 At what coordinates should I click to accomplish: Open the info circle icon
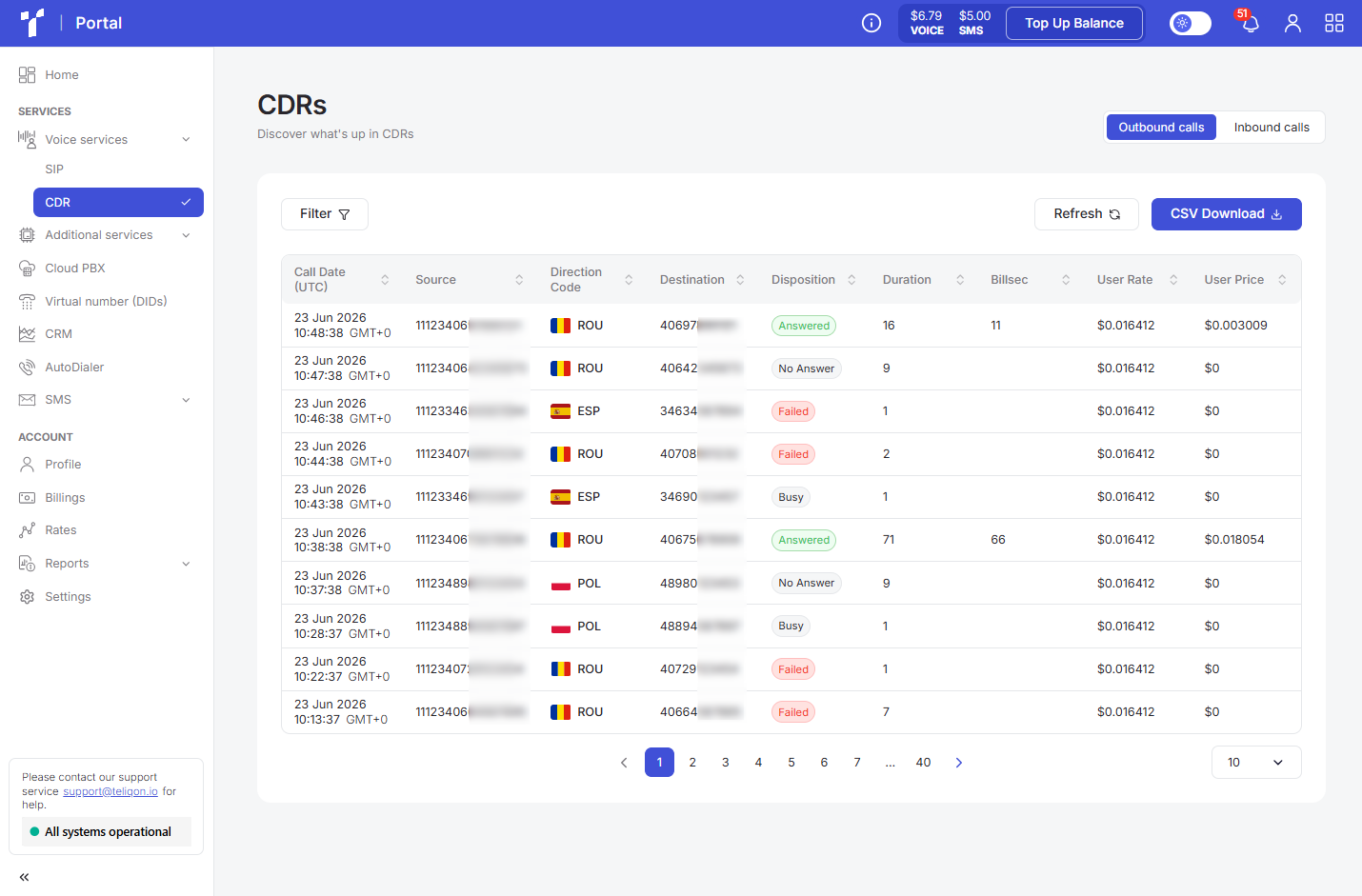[871, 23]
